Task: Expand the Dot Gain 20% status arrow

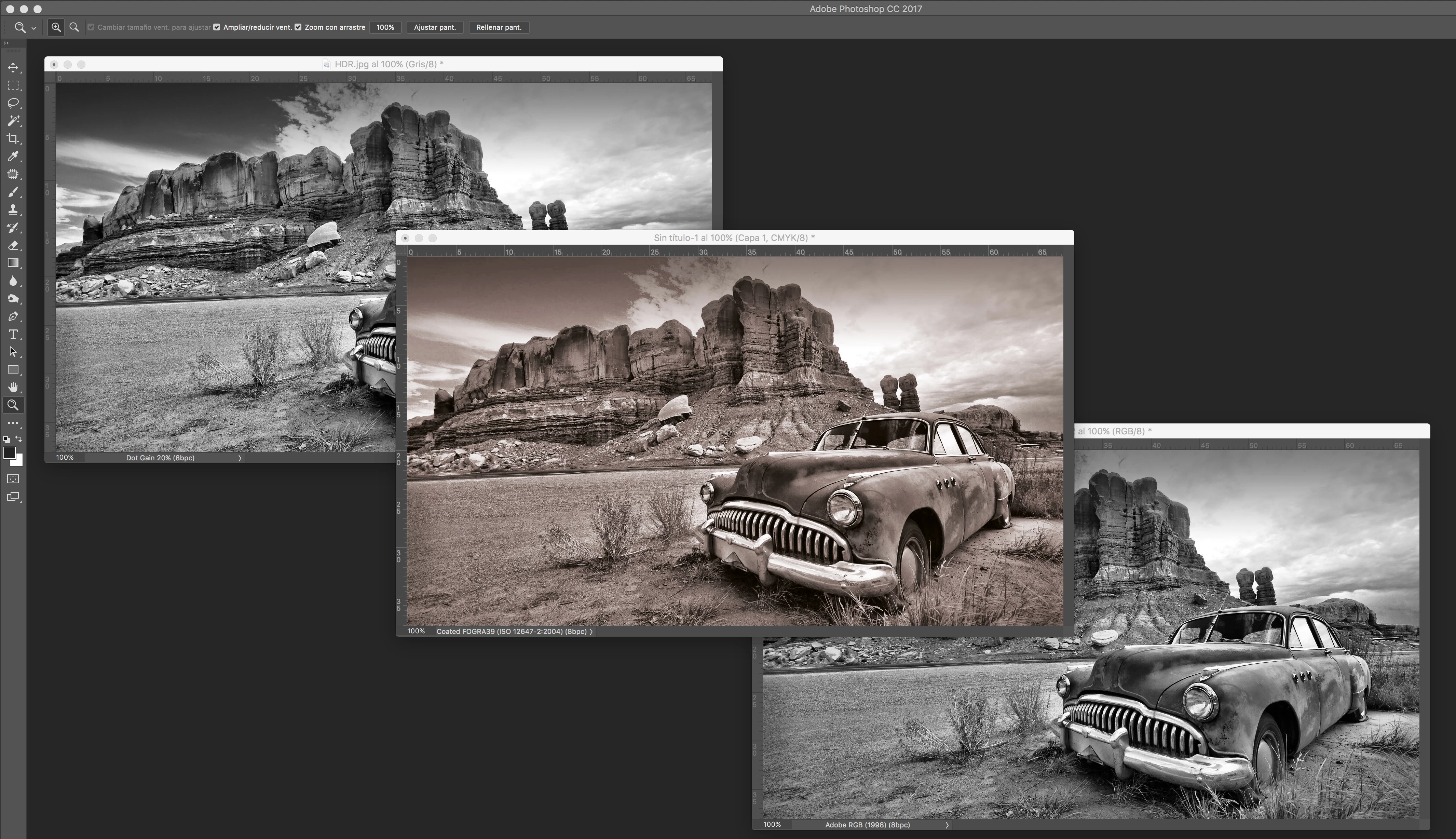Action: click(x=240, y=458)
